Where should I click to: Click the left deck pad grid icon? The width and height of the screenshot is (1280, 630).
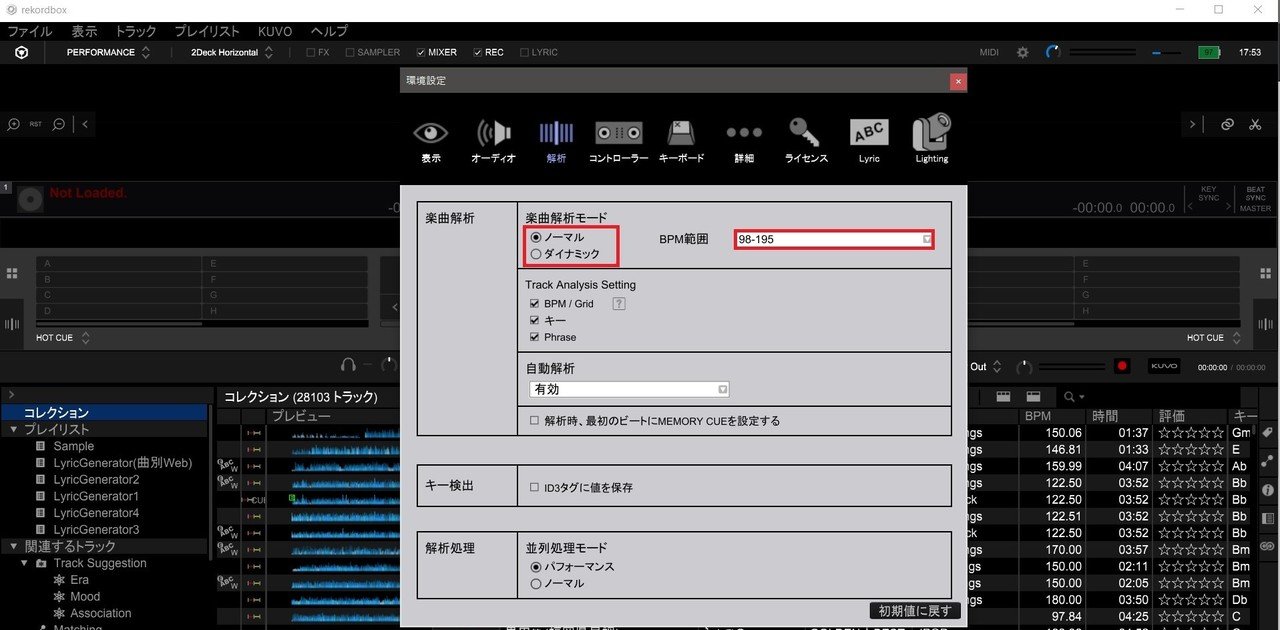[x=12, y=273]
